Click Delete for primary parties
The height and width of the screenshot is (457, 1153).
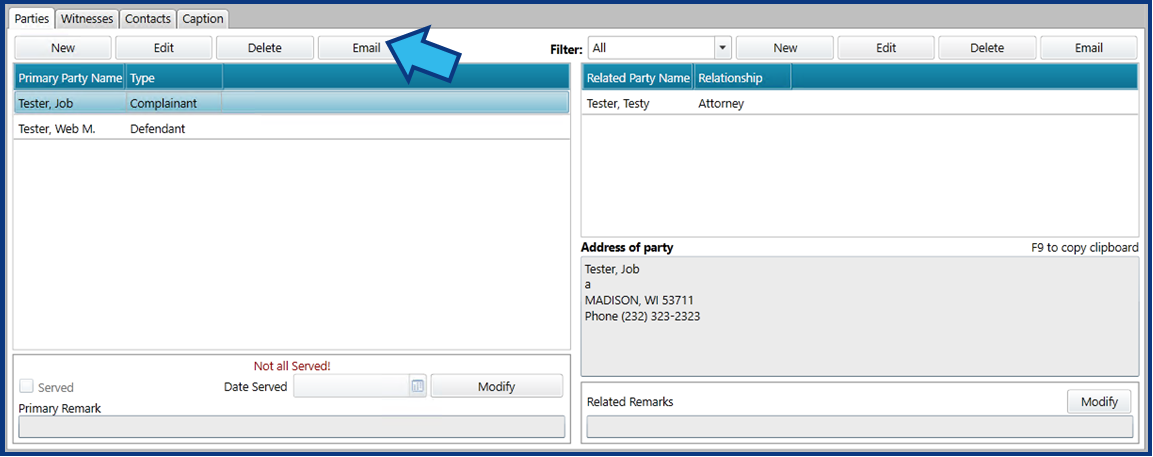265,48
